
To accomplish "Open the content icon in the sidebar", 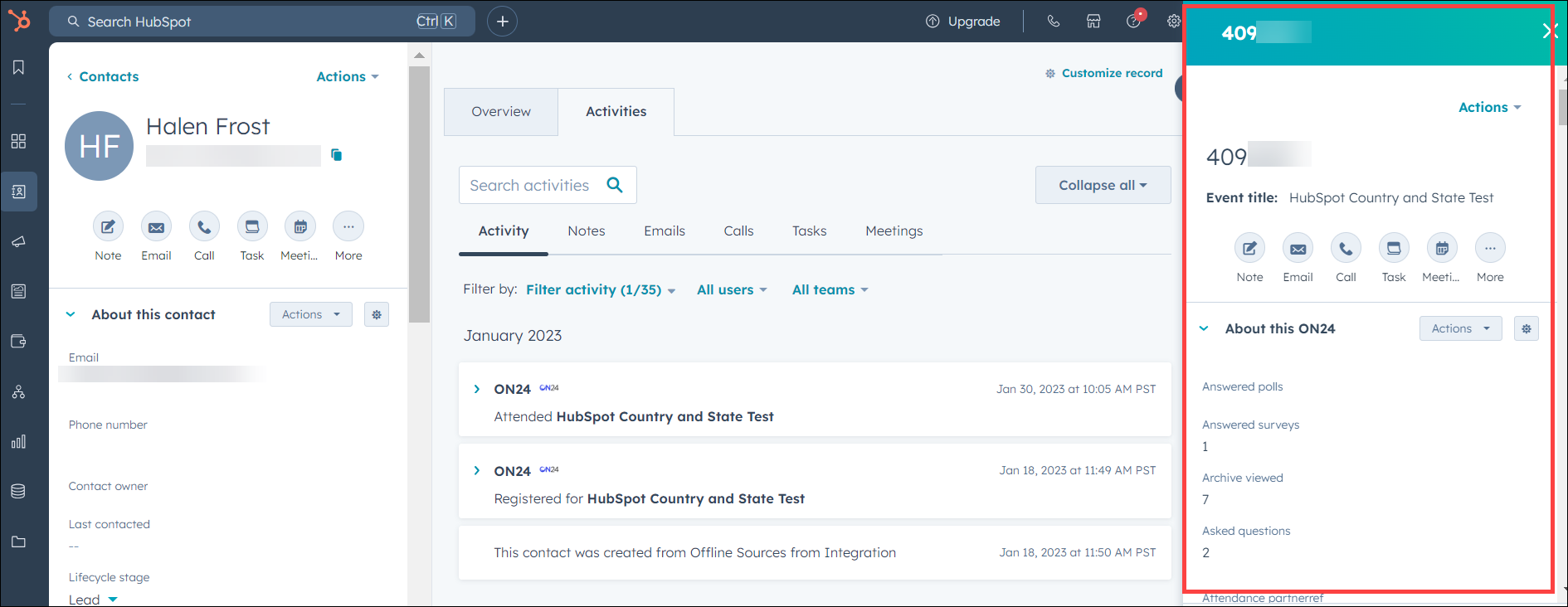I will 18,291.
